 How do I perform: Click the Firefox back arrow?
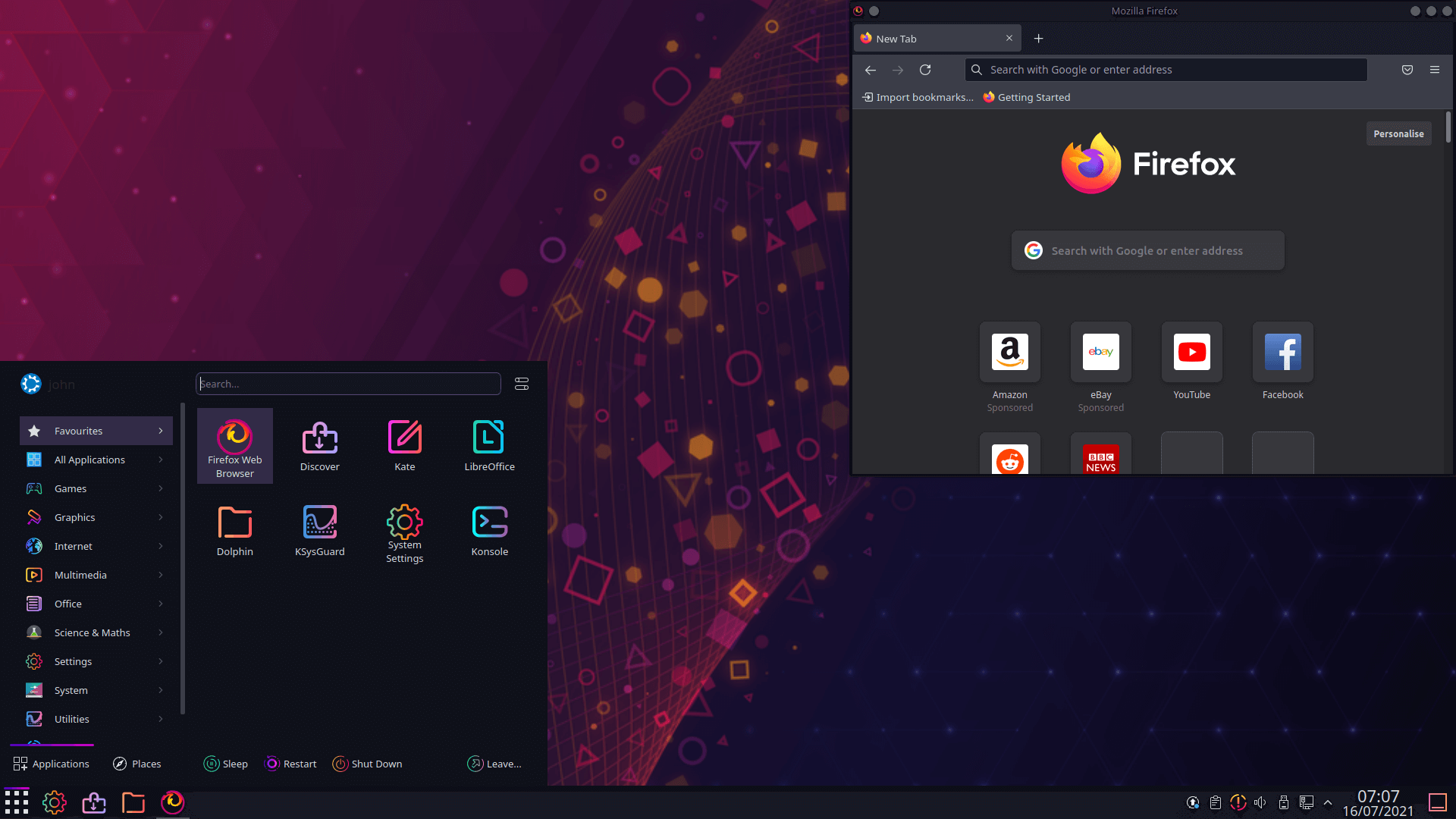point(871,70)
